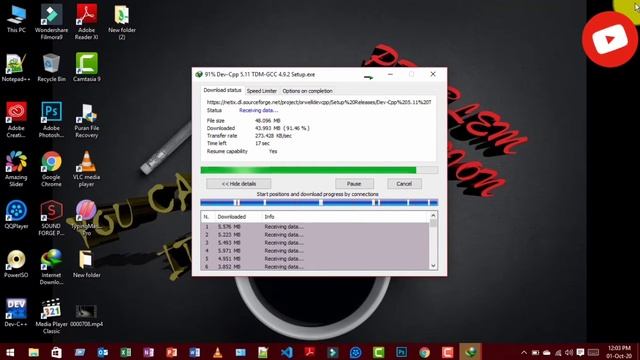This screenshot has height=360, width=640.
Task: Open Google Chrome desktop shortcut
Action: point(51,169)
